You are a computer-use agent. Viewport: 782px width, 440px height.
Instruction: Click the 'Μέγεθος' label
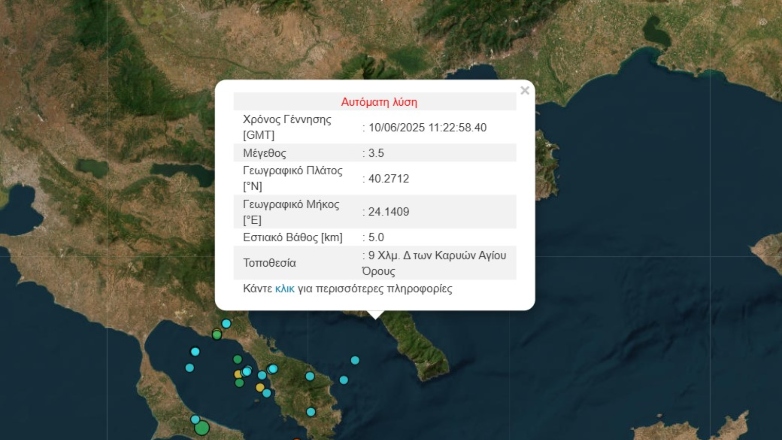(x=264, y=153)
